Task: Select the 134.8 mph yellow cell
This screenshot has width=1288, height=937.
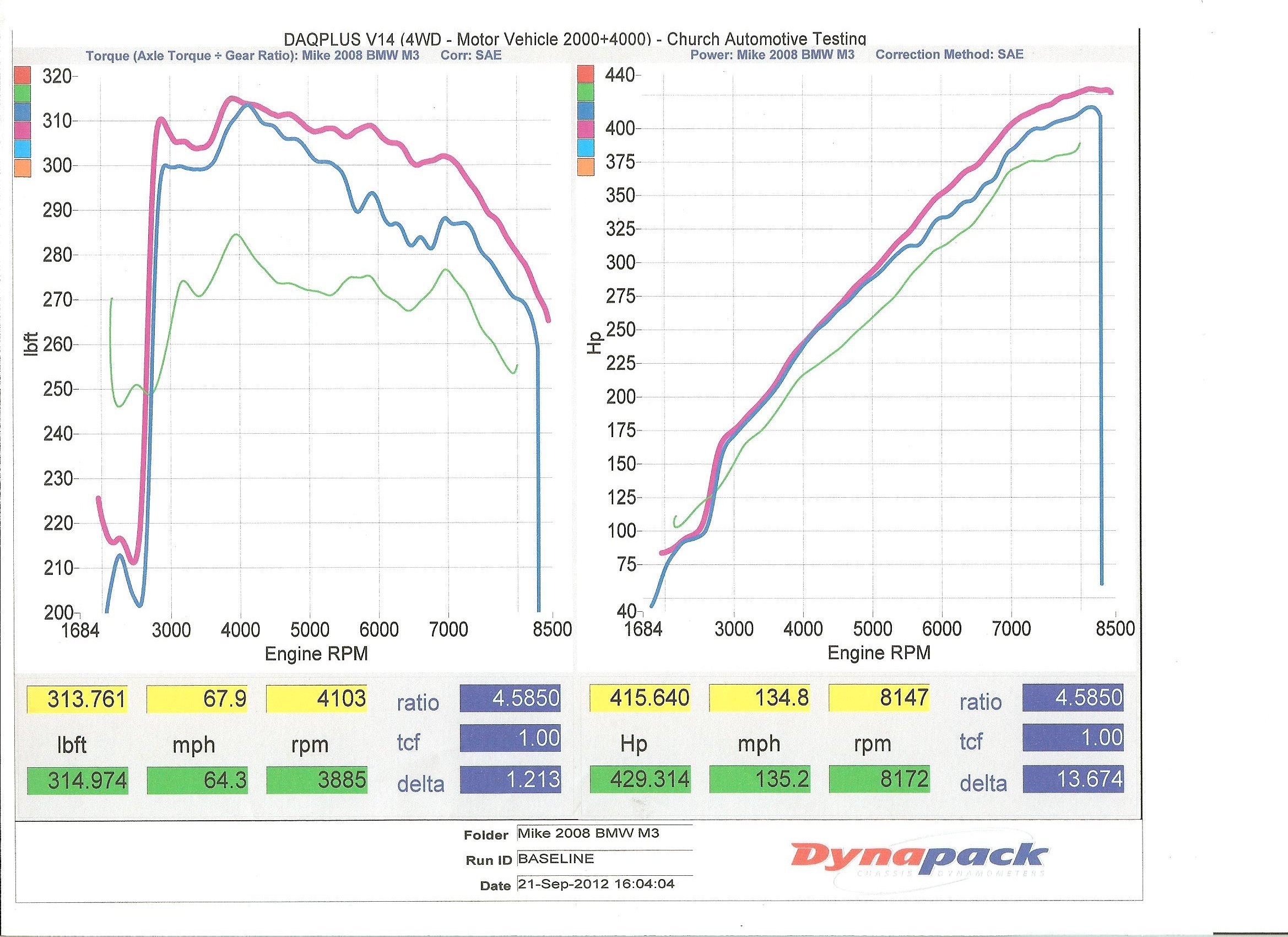Action: 760,698
